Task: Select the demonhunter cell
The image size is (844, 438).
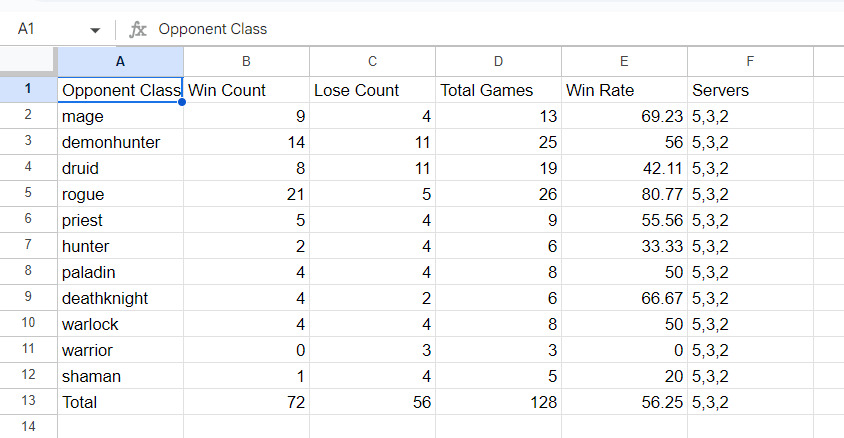Action: pos(120,142)
